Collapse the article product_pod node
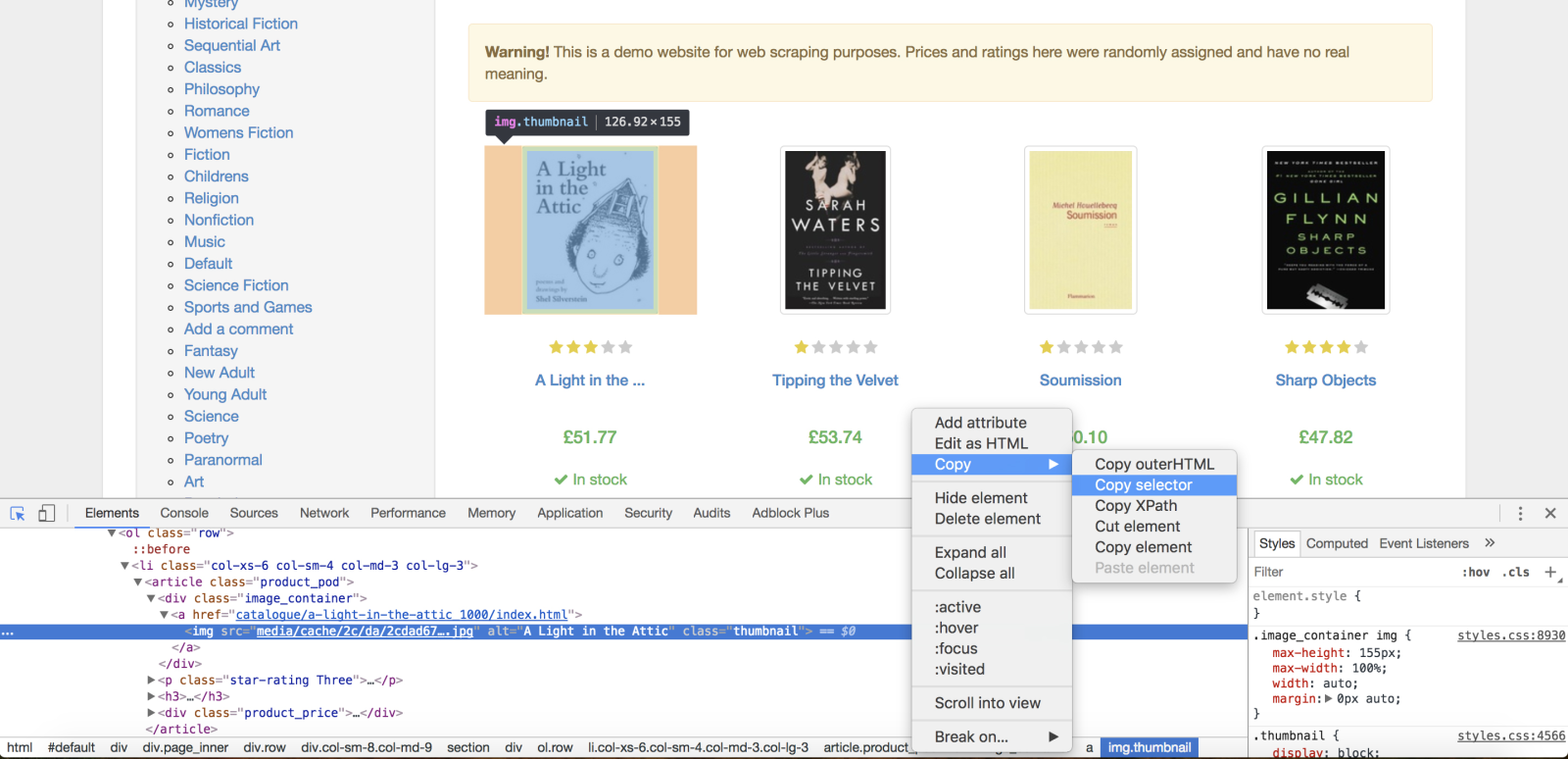This screenshot has height=759, width=1568. (137, 582)
